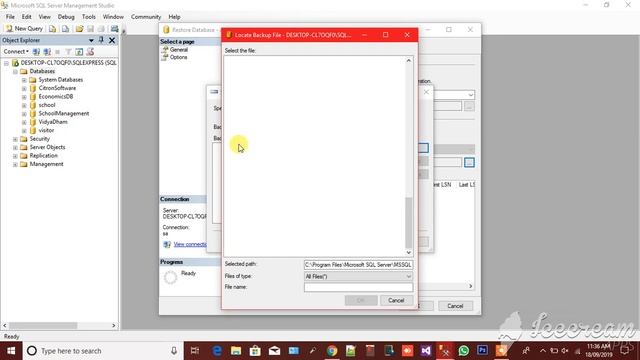The image size is (640, 360).
Task: Expand the Security folder node
Action: [x=15, y=139]
